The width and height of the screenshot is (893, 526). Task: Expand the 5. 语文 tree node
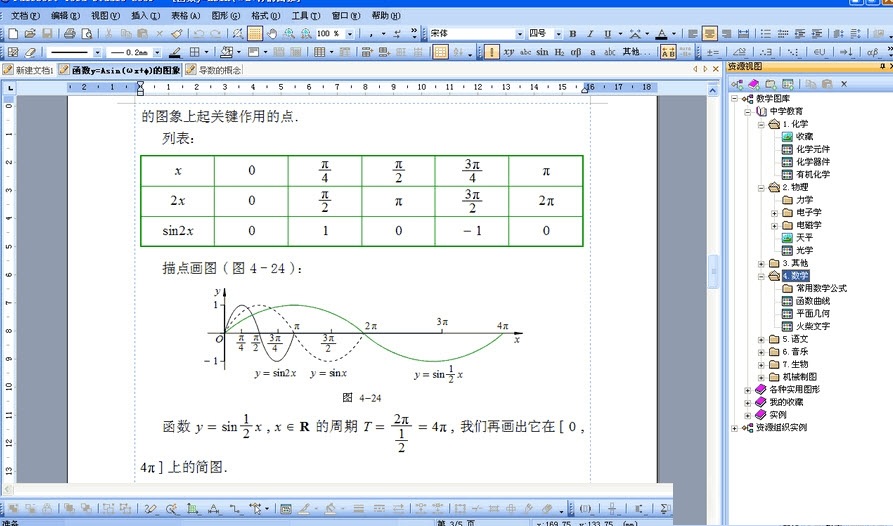(x=761, y=339)
